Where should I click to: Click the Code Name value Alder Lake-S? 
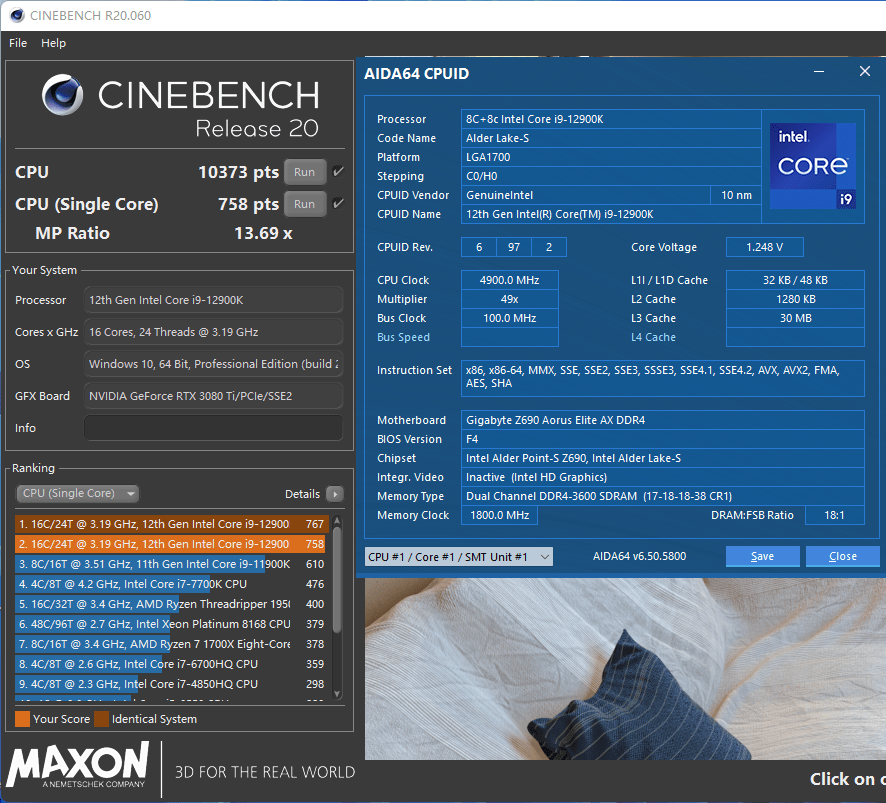pos(611,138)
